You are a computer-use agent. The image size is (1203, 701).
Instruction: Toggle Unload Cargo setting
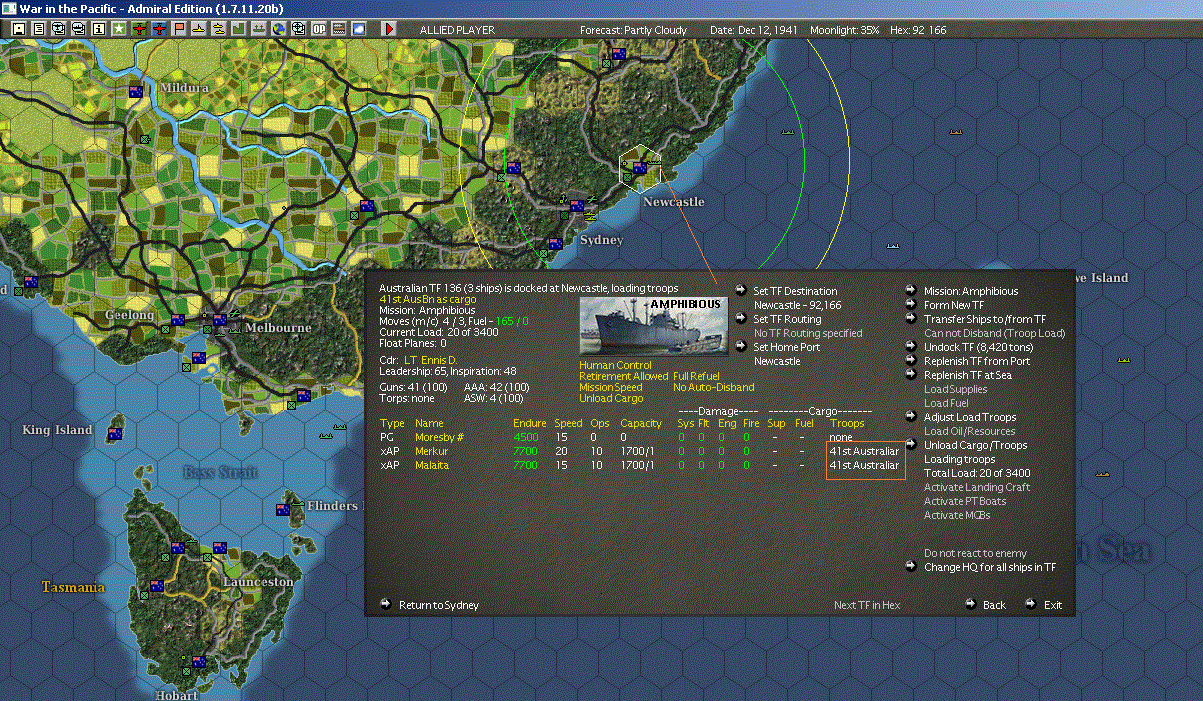click(x=611, y=399)
